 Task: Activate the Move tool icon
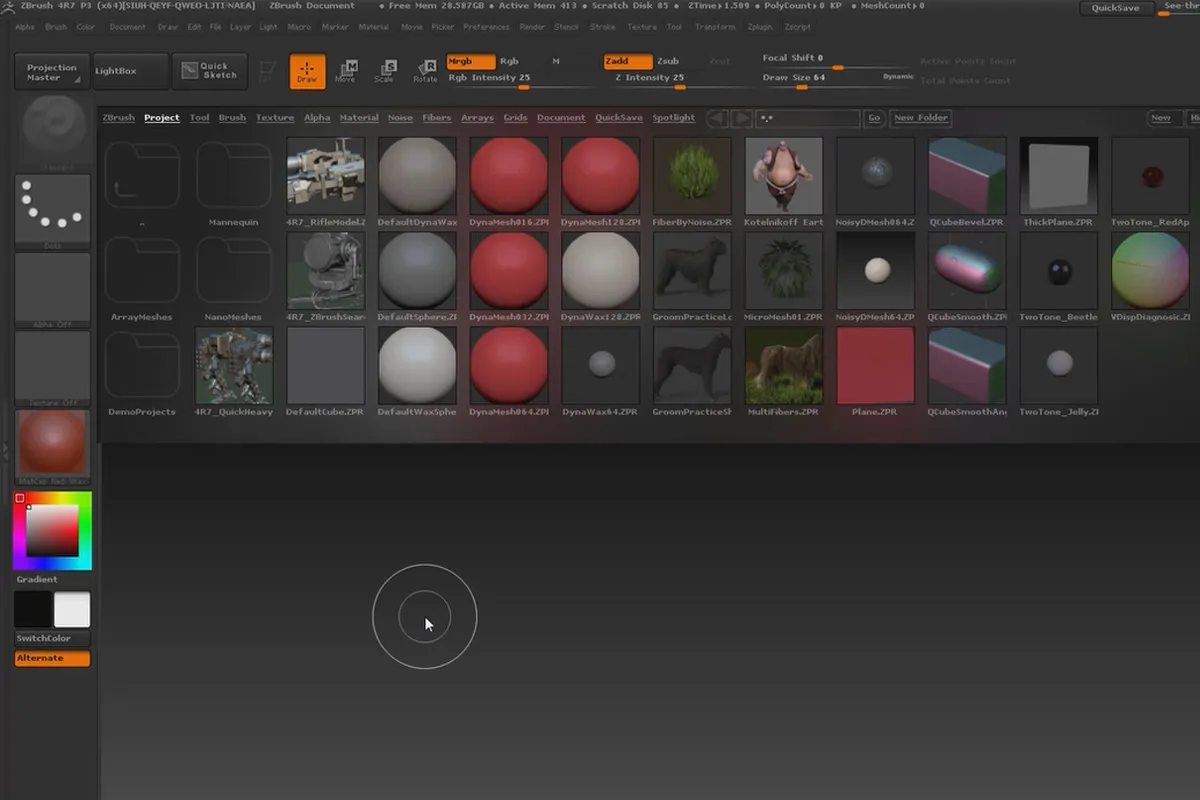click(x=345, y=71)
